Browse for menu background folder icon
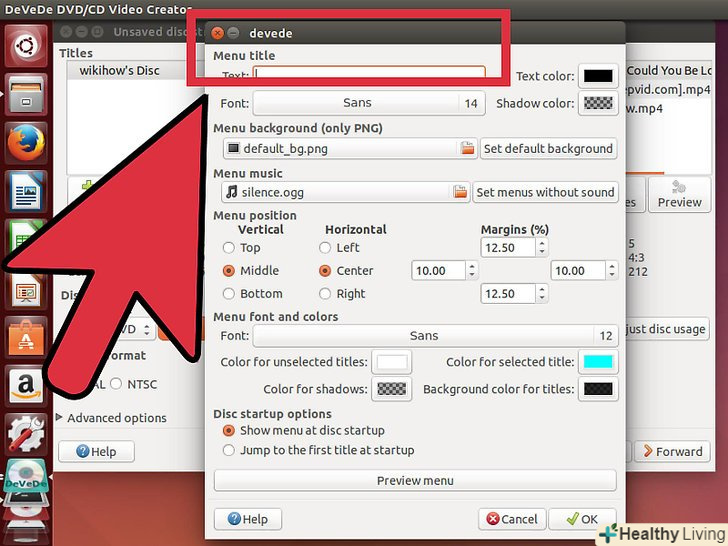This screenshot has width=728, height=546. point(468,149)
